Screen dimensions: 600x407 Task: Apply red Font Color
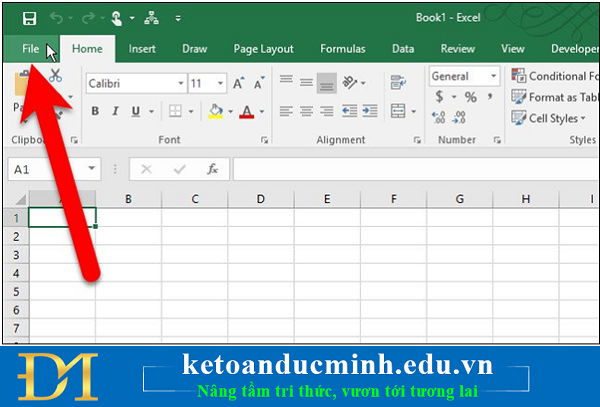(x=247, y=111)
